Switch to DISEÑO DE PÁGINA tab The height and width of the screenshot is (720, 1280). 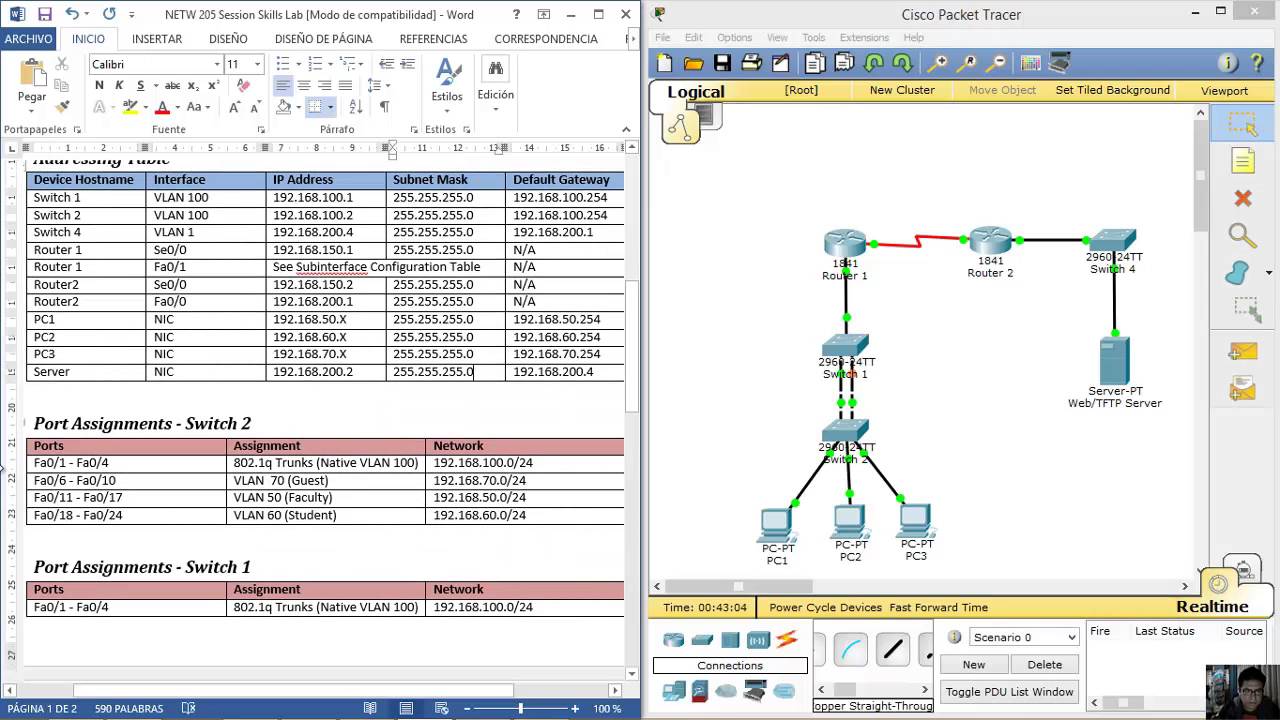tap(324, 39)
